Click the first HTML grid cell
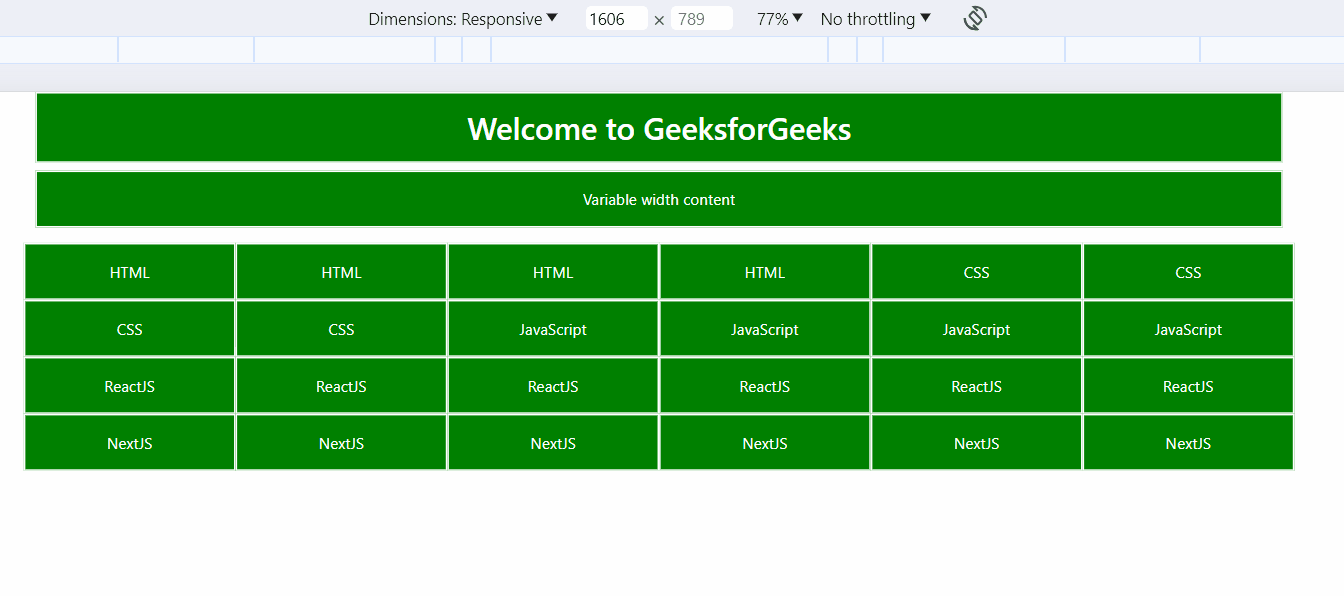Image resolution: width=1344 pixels, height=596 pixels. point(129,271)
